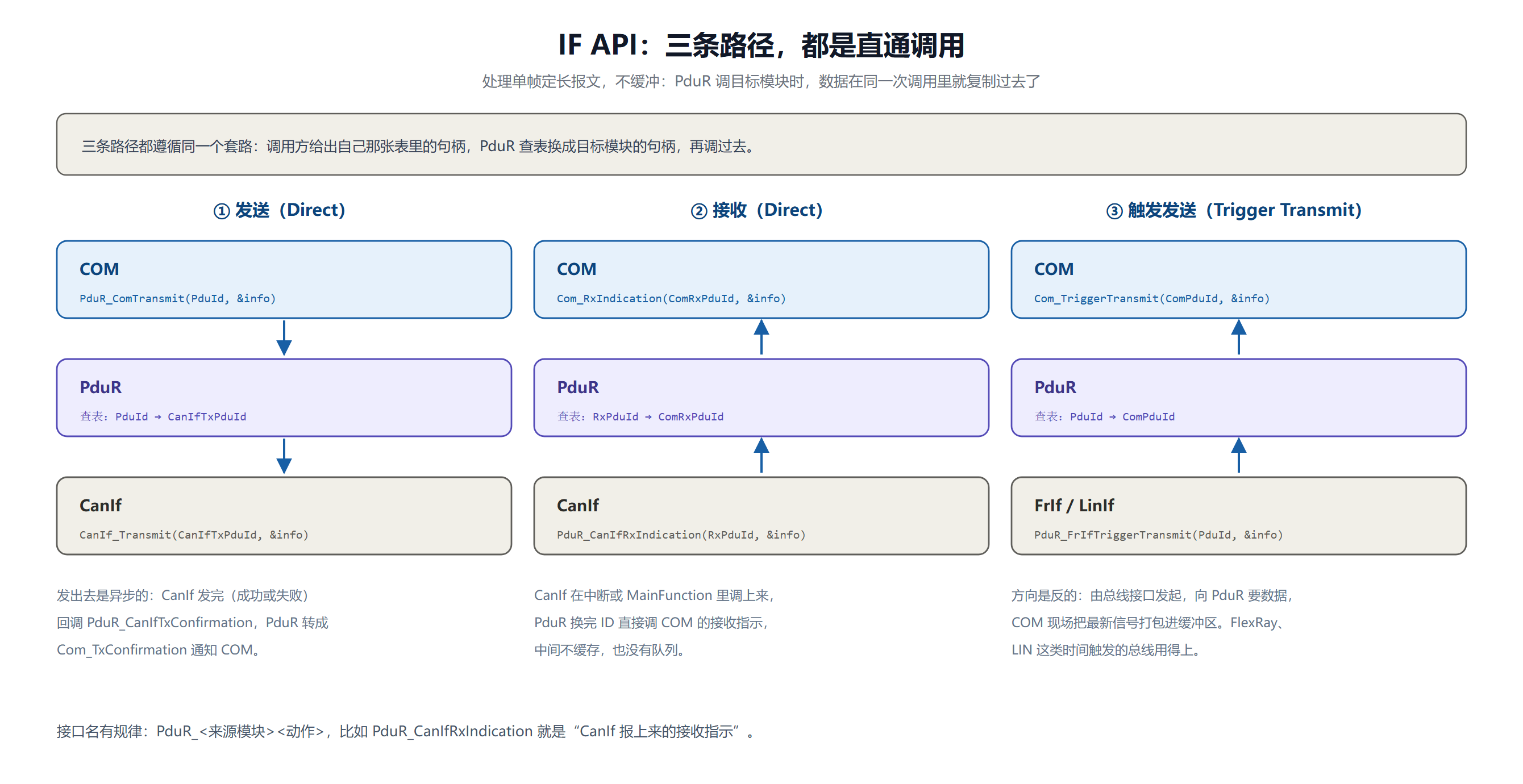Click code text 'CanIf_Transmit(CanIfTxPduId, &info)'

(x=194, y=535)
